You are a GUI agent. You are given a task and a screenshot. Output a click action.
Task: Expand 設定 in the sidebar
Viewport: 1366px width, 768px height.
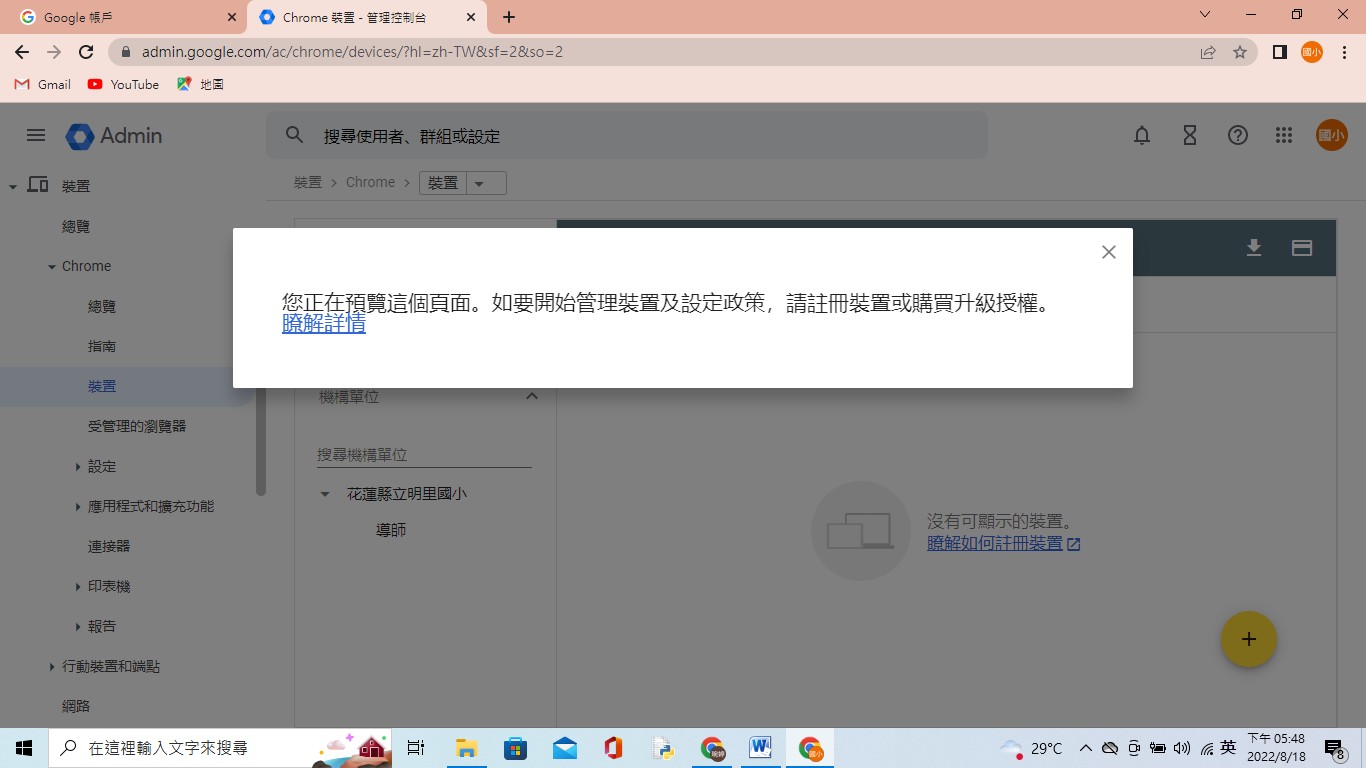click(79, 467)
